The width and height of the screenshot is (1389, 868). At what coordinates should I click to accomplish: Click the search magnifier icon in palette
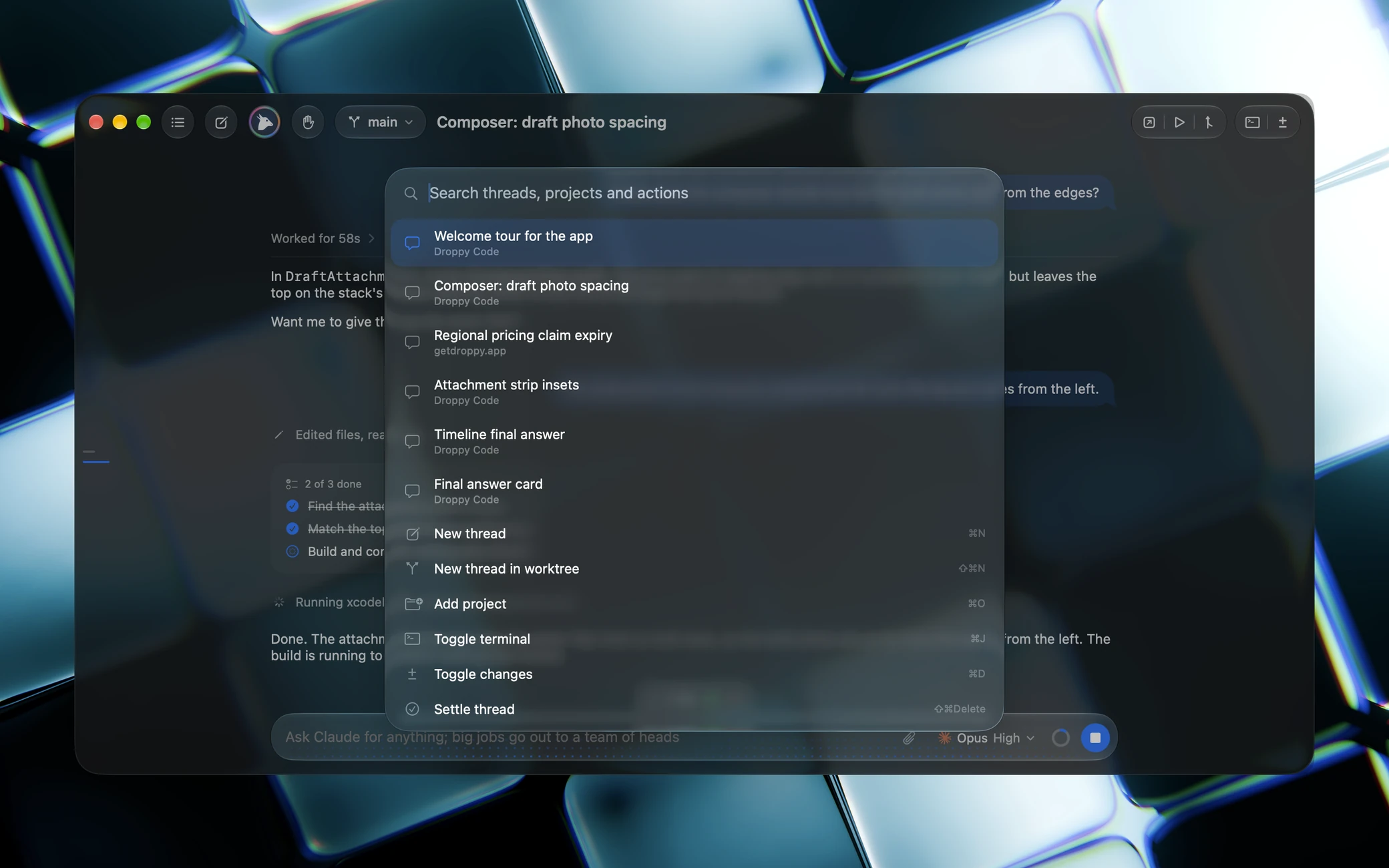411,194
